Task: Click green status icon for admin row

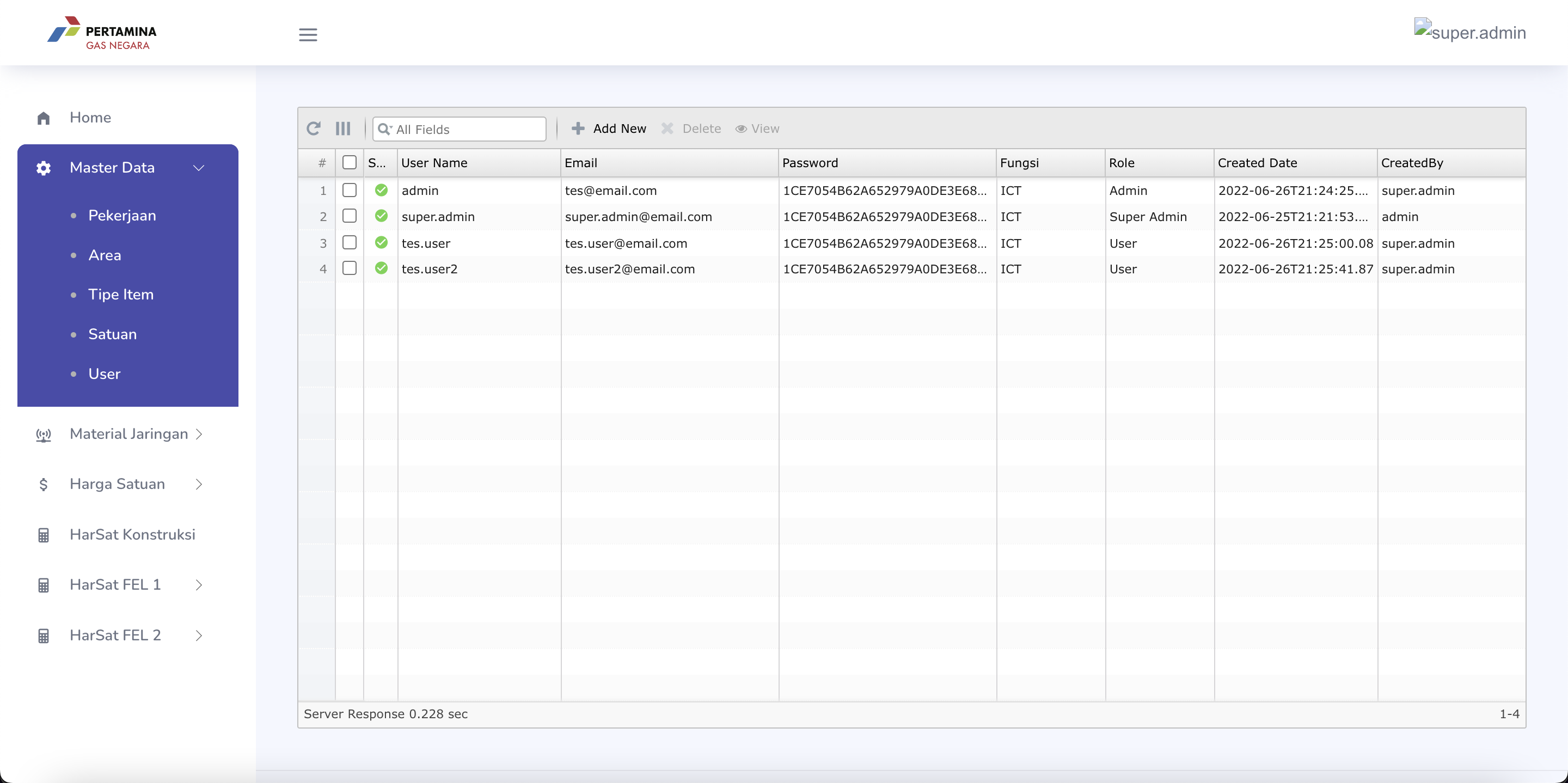Action: point(381,190)
